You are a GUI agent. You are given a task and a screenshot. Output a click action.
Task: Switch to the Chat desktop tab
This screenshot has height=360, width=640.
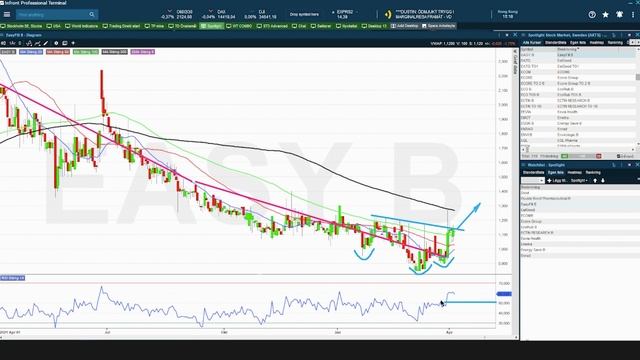[x=299, y=26]
